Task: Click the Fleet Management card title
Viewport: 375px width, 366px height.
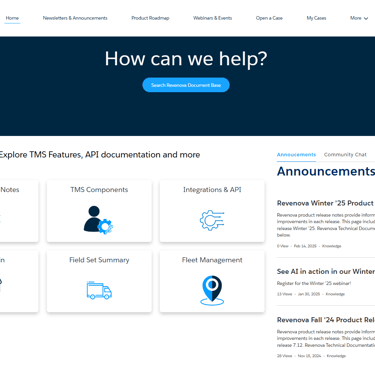Action: pyautogui.click(x=212, y=260)
